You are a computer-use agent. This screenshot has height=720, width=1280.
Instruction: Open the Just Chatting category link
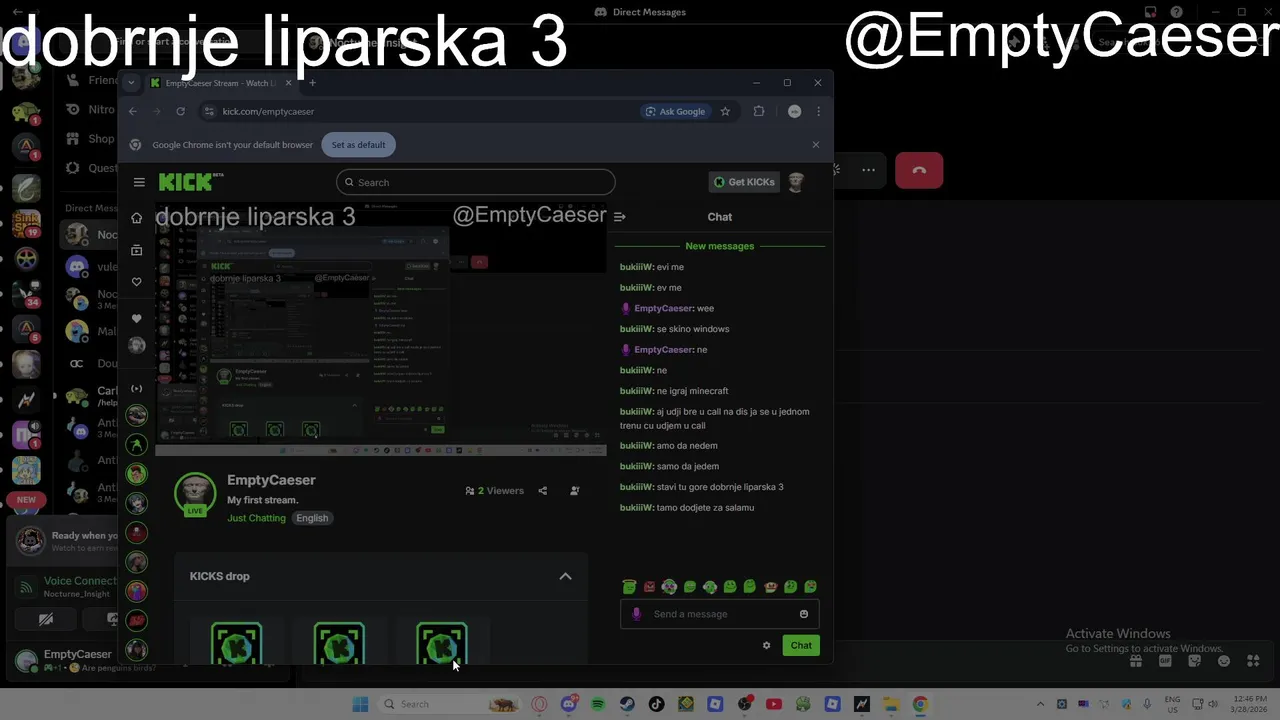point(256,518)
